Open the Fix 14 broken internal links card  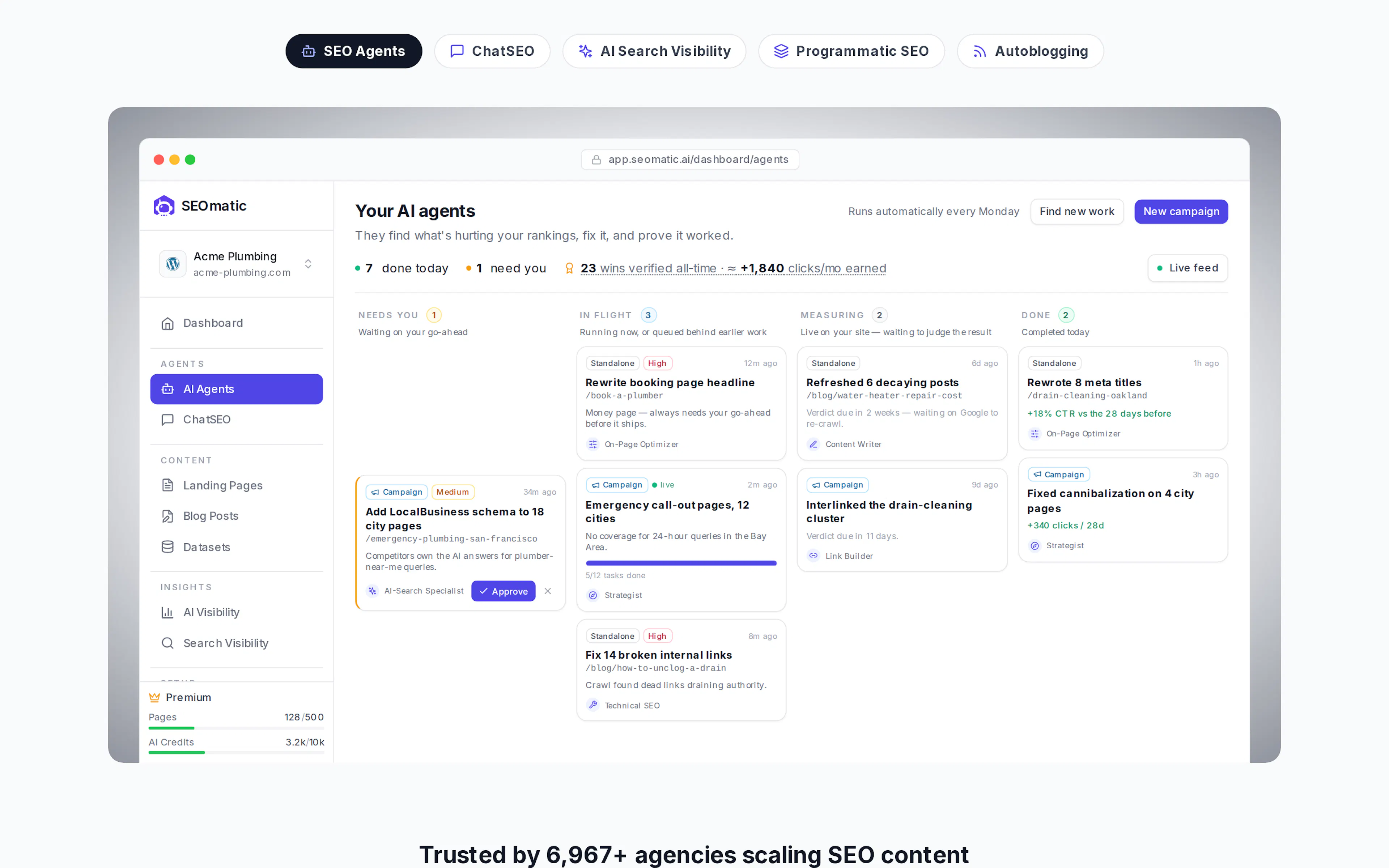click(681, 670)
